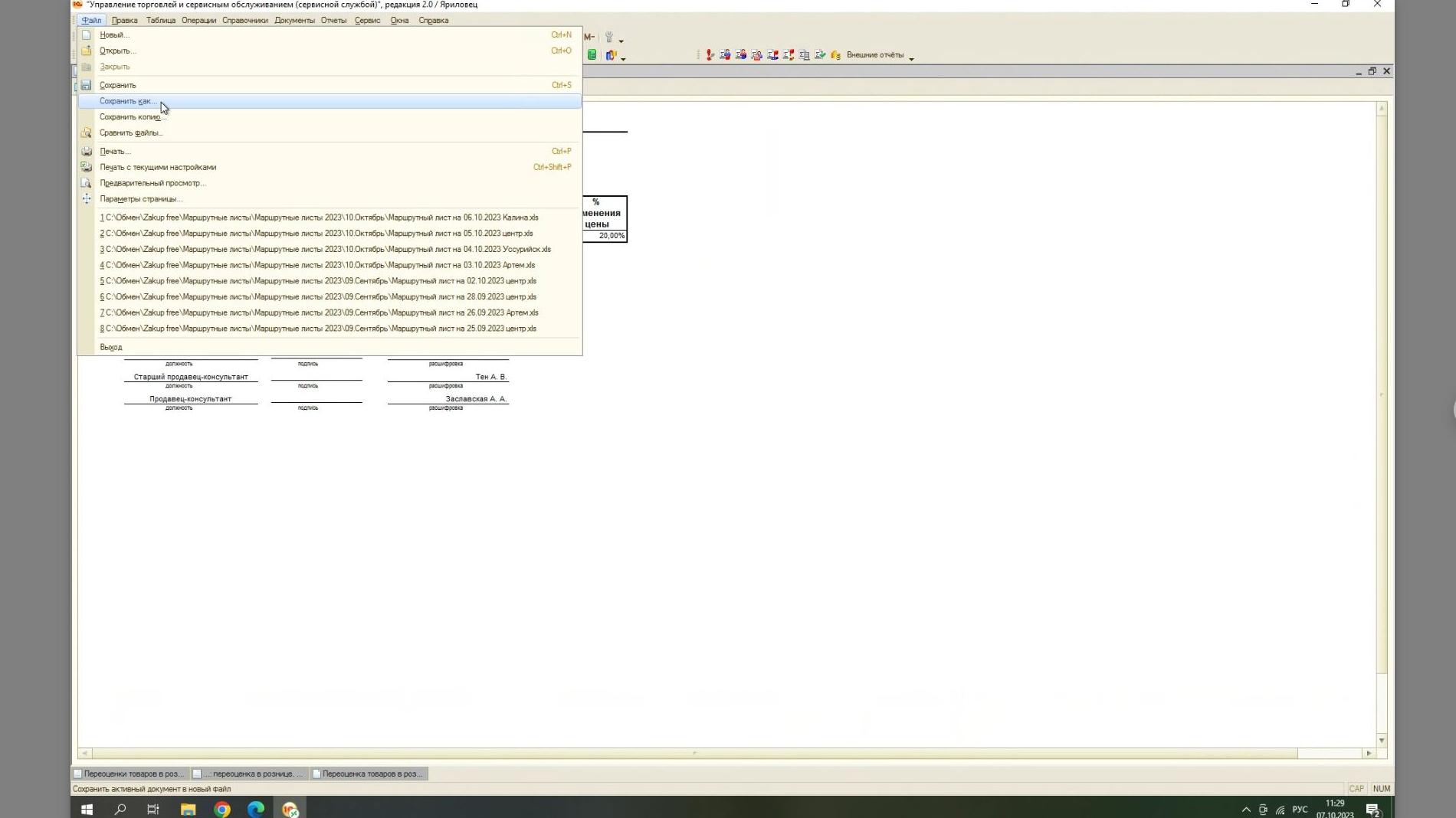1456x818 pixels.
Task: Open recent file 28.09.2023 центр.xls
Action: pyautogui.click(x=330, y=297)
